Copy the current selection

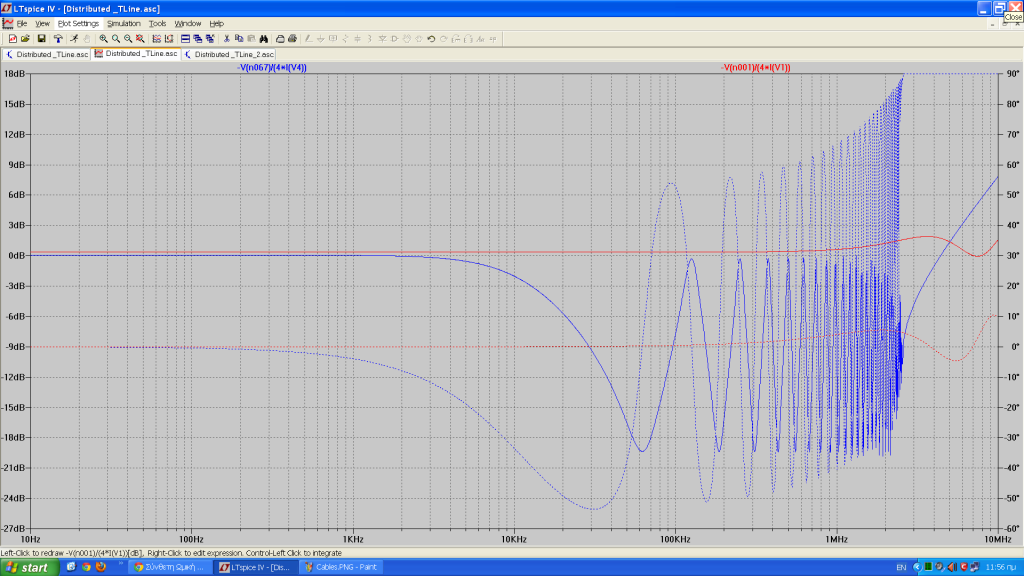(x=239, y=39)
